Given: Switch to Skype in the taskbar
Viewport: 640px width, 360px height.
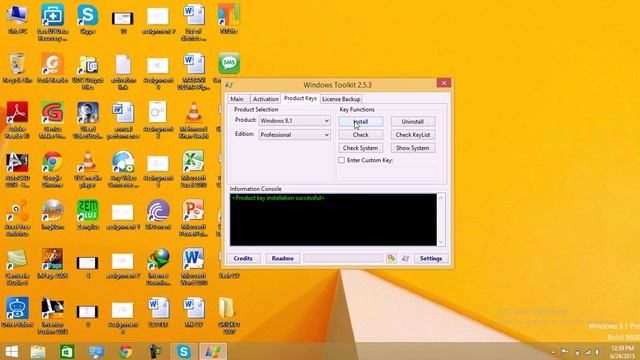Looking at the screenshot, I should [x=184, y=351].
